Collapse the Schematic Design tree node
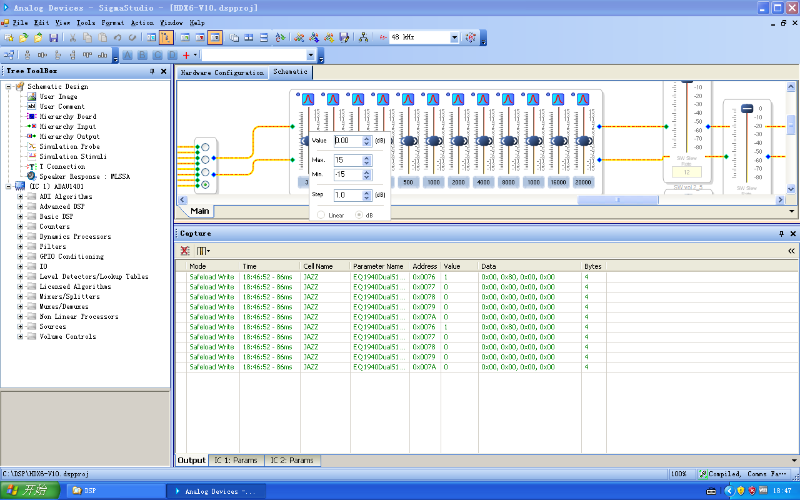The image size is (800, 500). point(8,86)
